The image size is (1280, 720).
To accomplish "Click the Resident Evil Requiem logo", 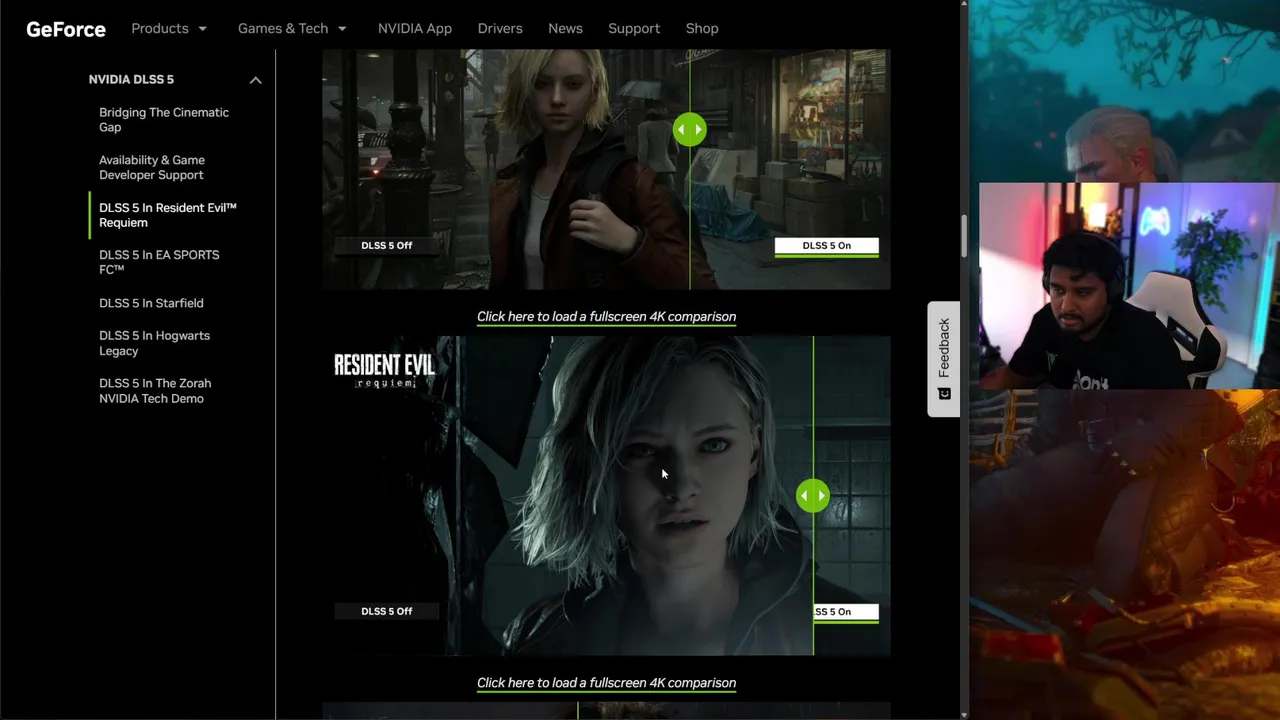I will pyautogui.click(x=385, y=370).
